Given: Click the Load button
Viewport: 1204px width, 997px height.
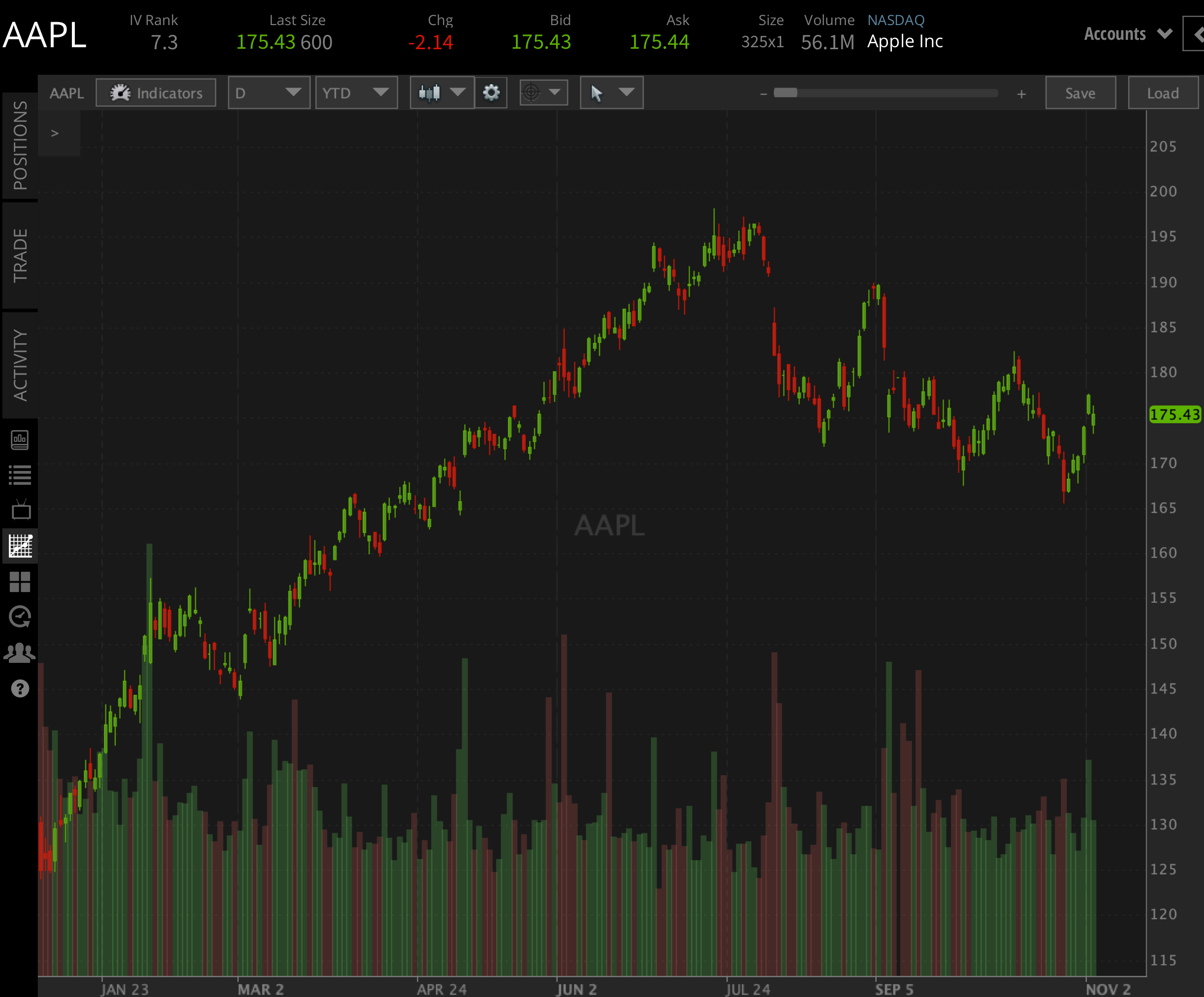Looking at the screenshot, I should tap(1163, 93).
